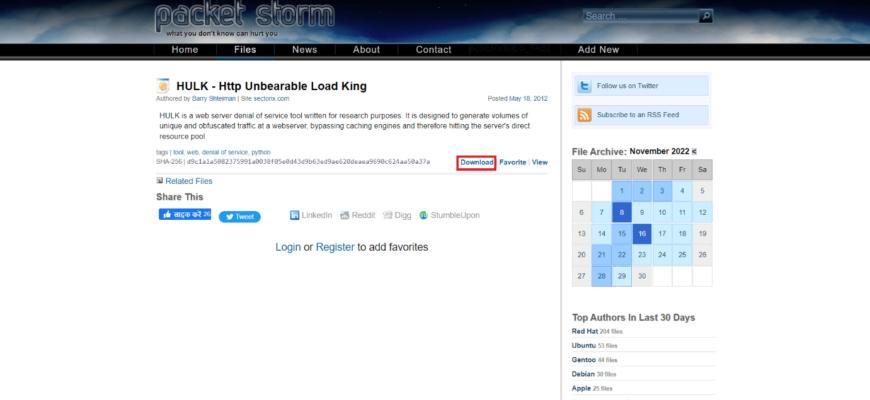Viewport: 870px width, 400px height.
Task: Select November 28 in the calendar
Action: click(601, 276)
